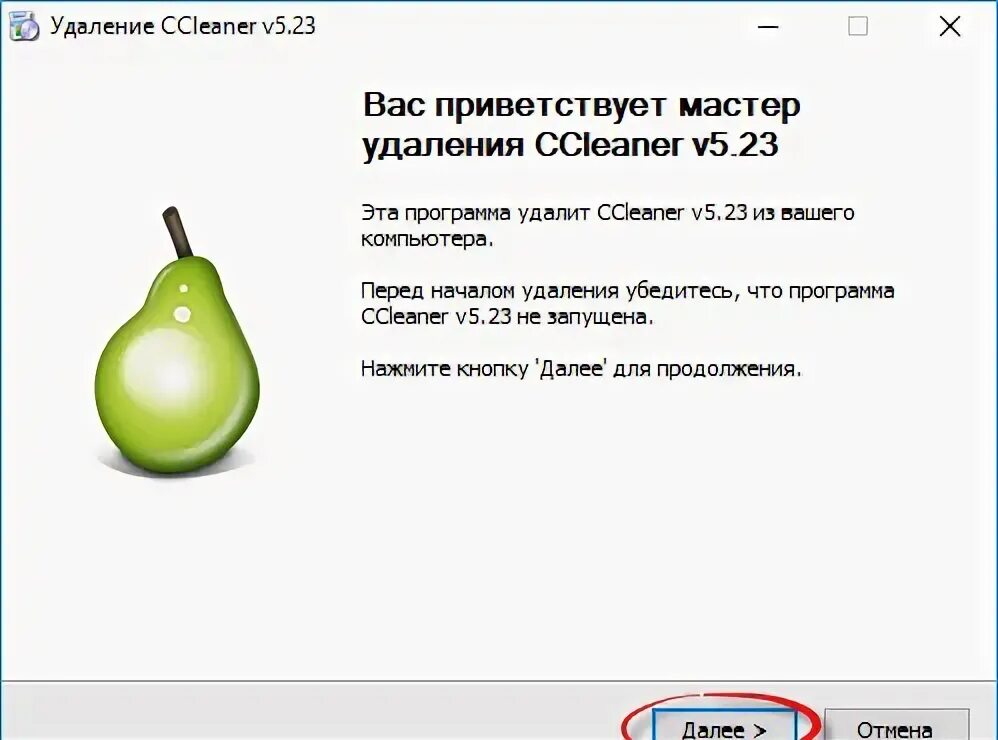
Task: Click the grey bottom bar left of buttons
Action: [312, 711]
